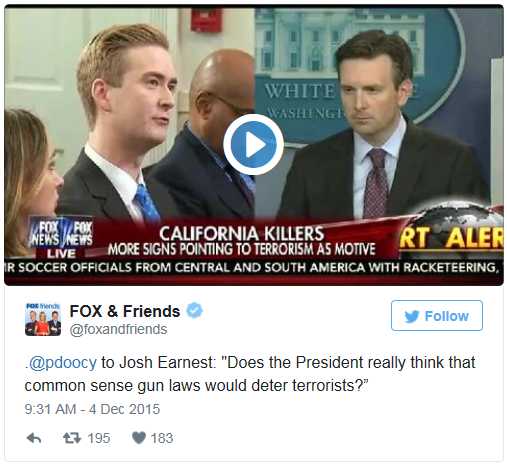Like the tweet with the heart icon

[139, 438]
